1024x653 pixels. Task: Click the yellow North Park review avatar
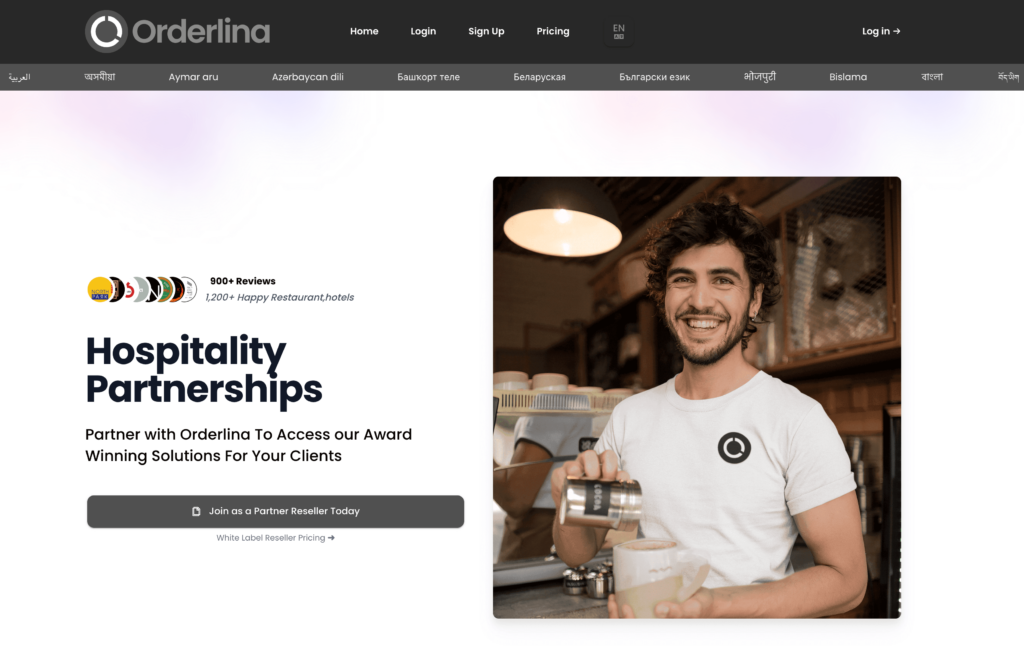pos(100,289)
